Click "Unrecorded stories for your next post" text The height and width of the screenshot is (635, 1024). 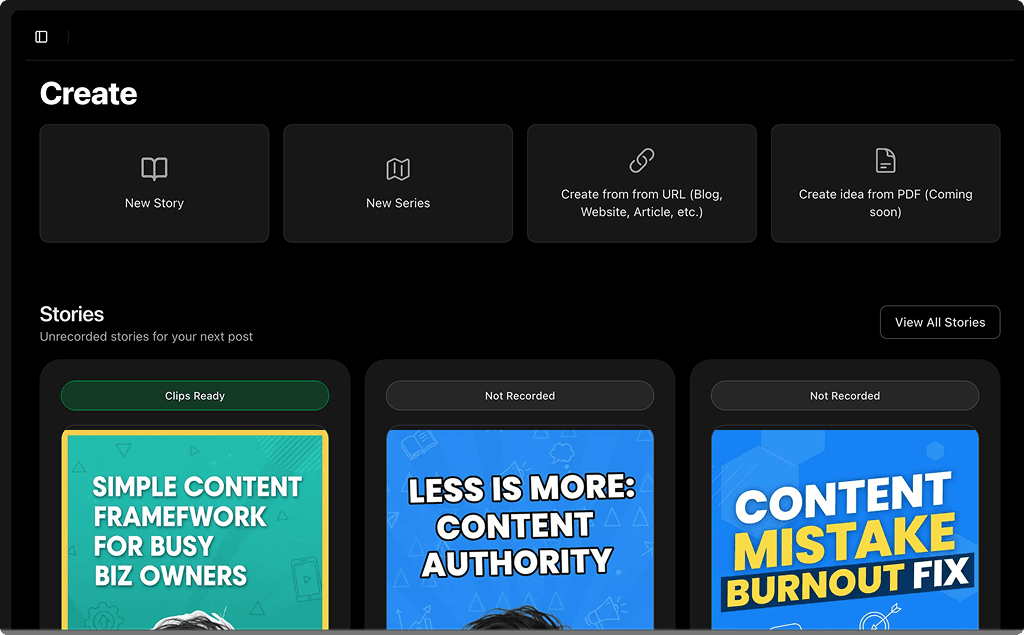146,337
